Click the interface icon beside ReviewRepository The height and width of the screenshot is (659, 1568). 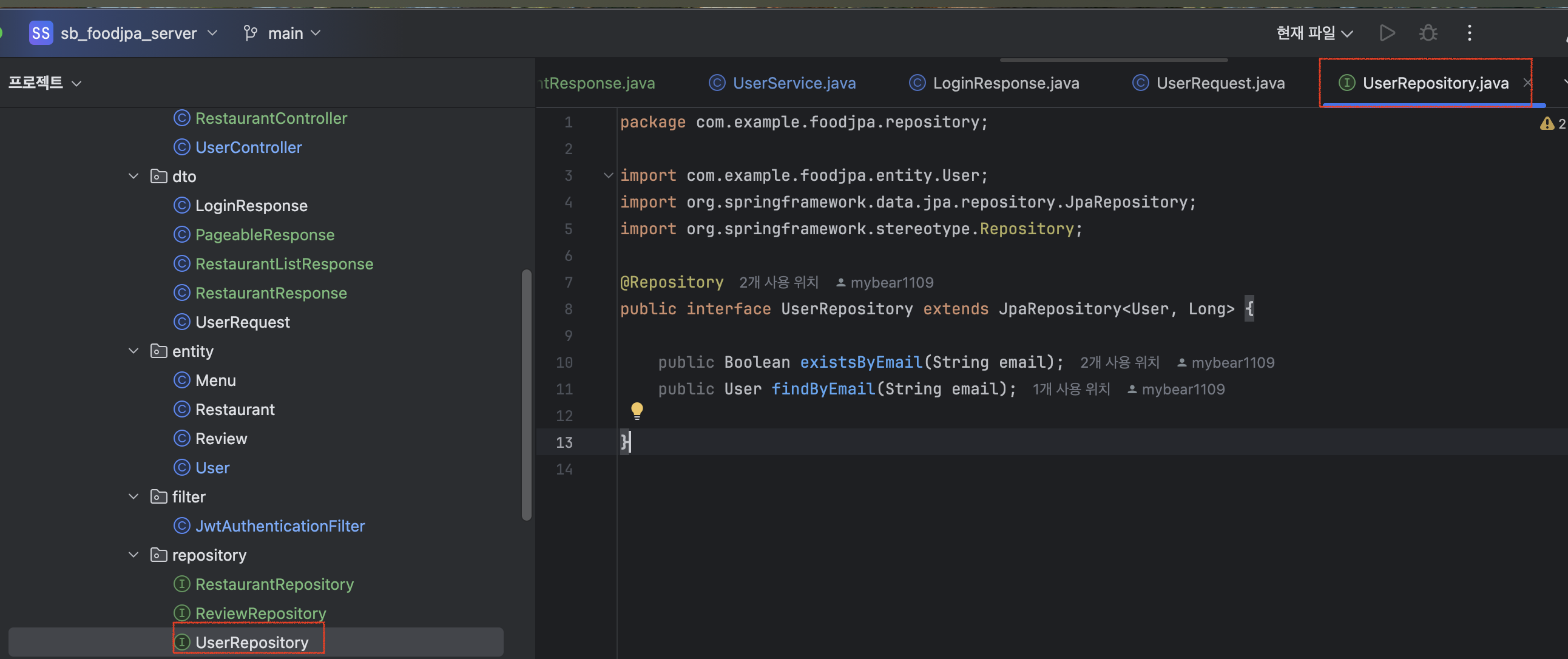coord(182,613)
